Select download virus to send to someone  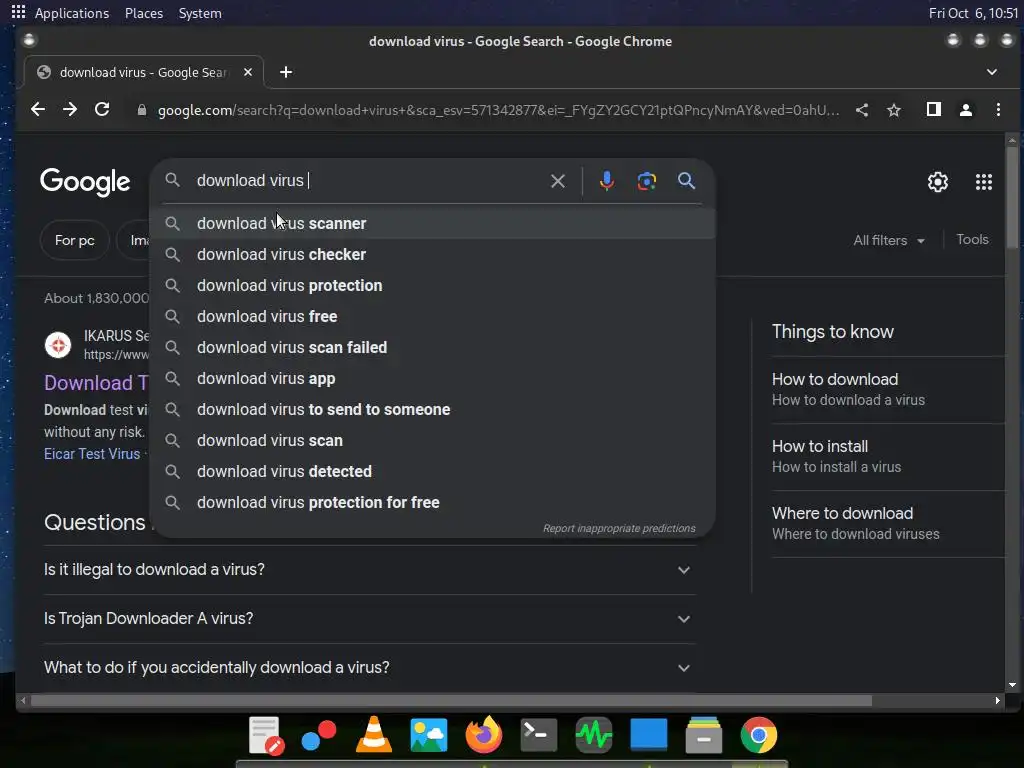pos(432,409)
